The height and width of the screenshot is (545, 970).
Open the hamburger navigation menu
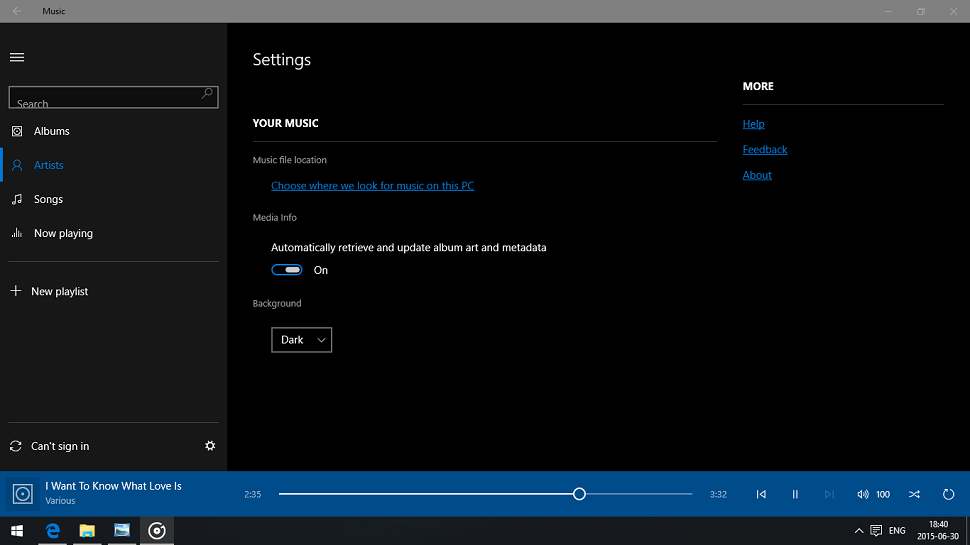pyautogui.click(x=17, y=58)
